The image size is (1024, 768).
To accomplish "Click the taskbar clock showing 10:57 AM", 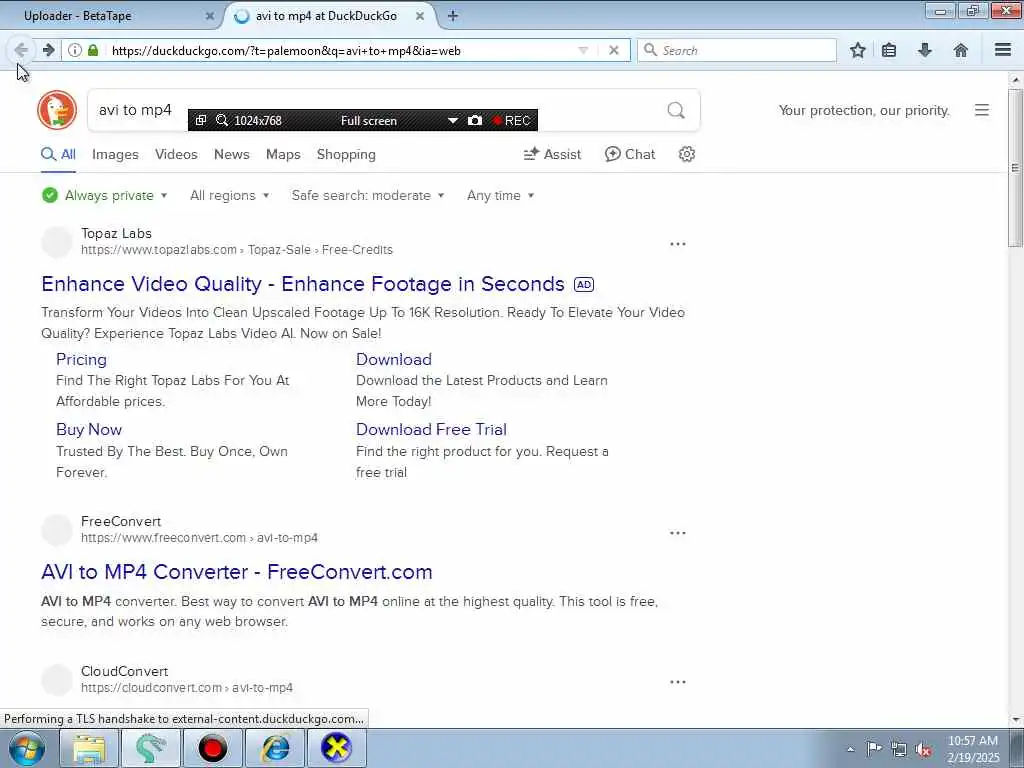I will click(x=973, y=749).
